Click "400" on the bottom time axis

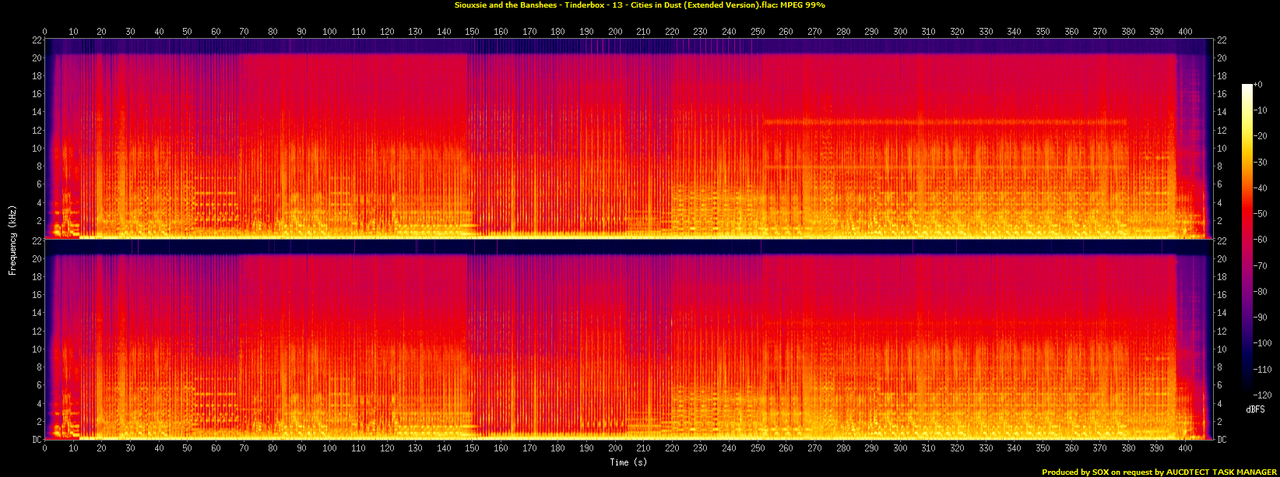click(1185, 449)
